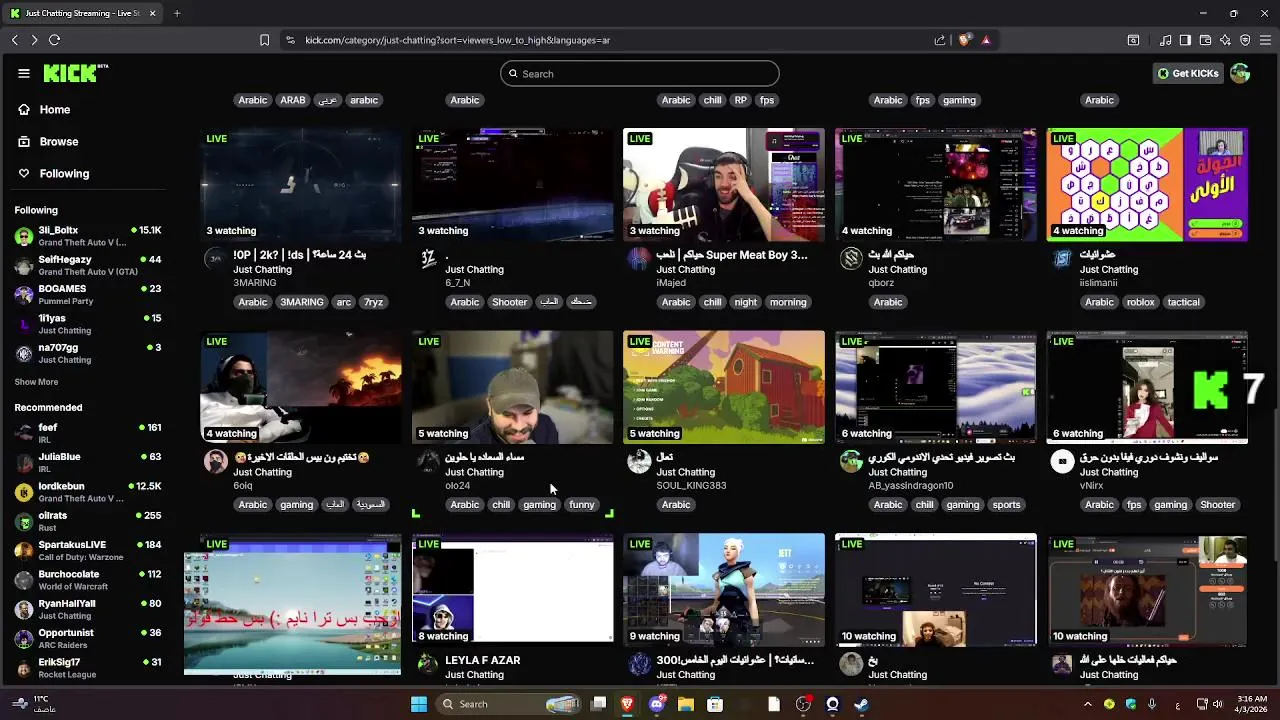Go to Home in the sidebar

[55, 110]
